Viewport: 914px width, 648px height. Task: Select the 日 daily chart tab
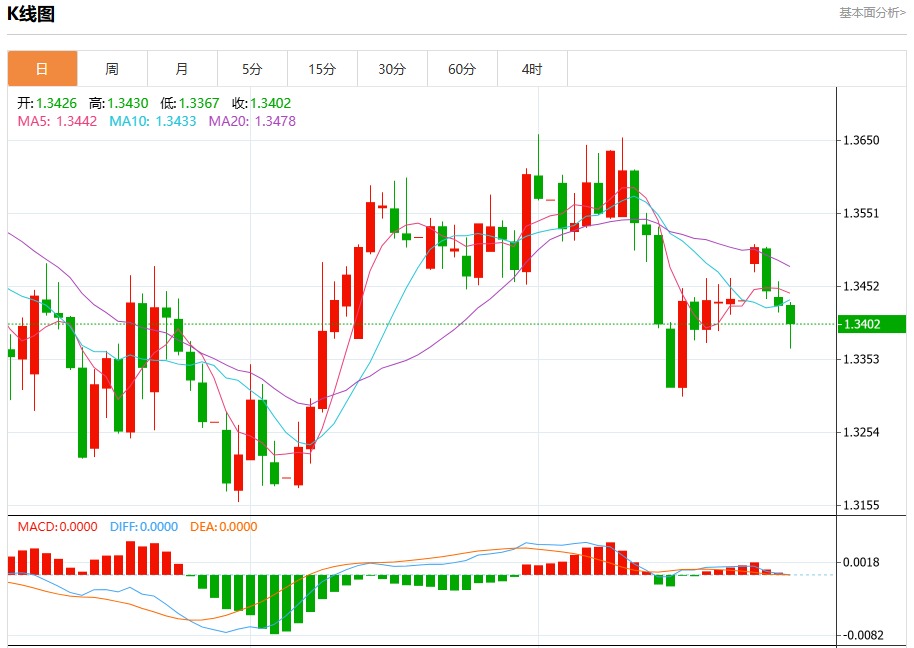pos(43,69)
